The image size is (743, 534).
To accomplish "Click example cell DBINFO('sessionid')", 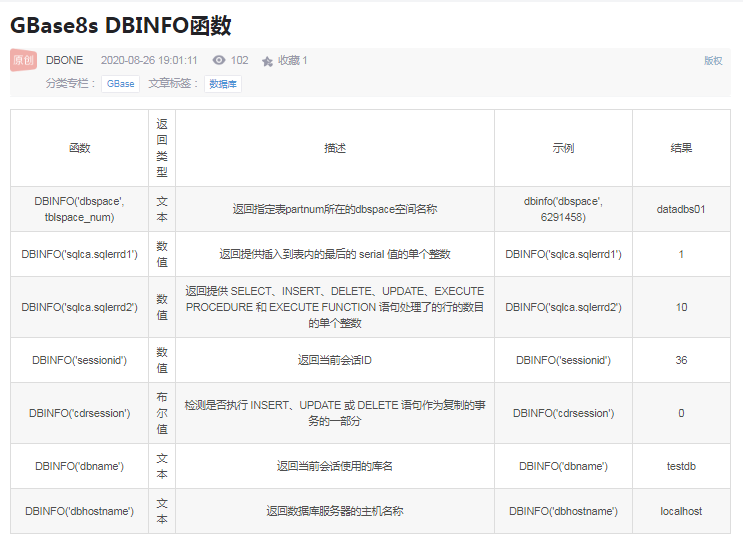I will (563, 360).
